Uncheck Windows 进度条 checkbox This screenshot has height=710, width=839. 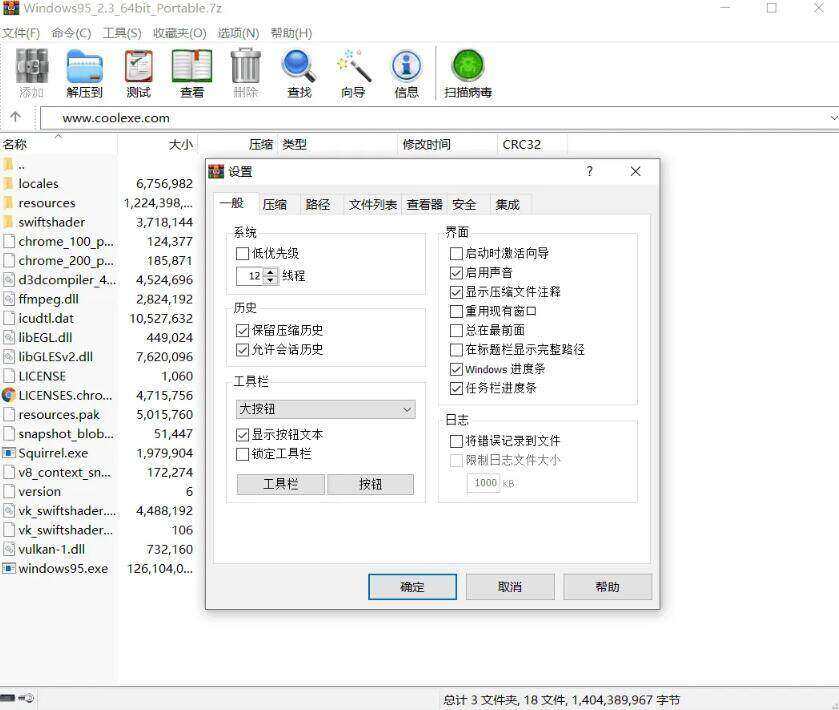[x=456, y=369]
